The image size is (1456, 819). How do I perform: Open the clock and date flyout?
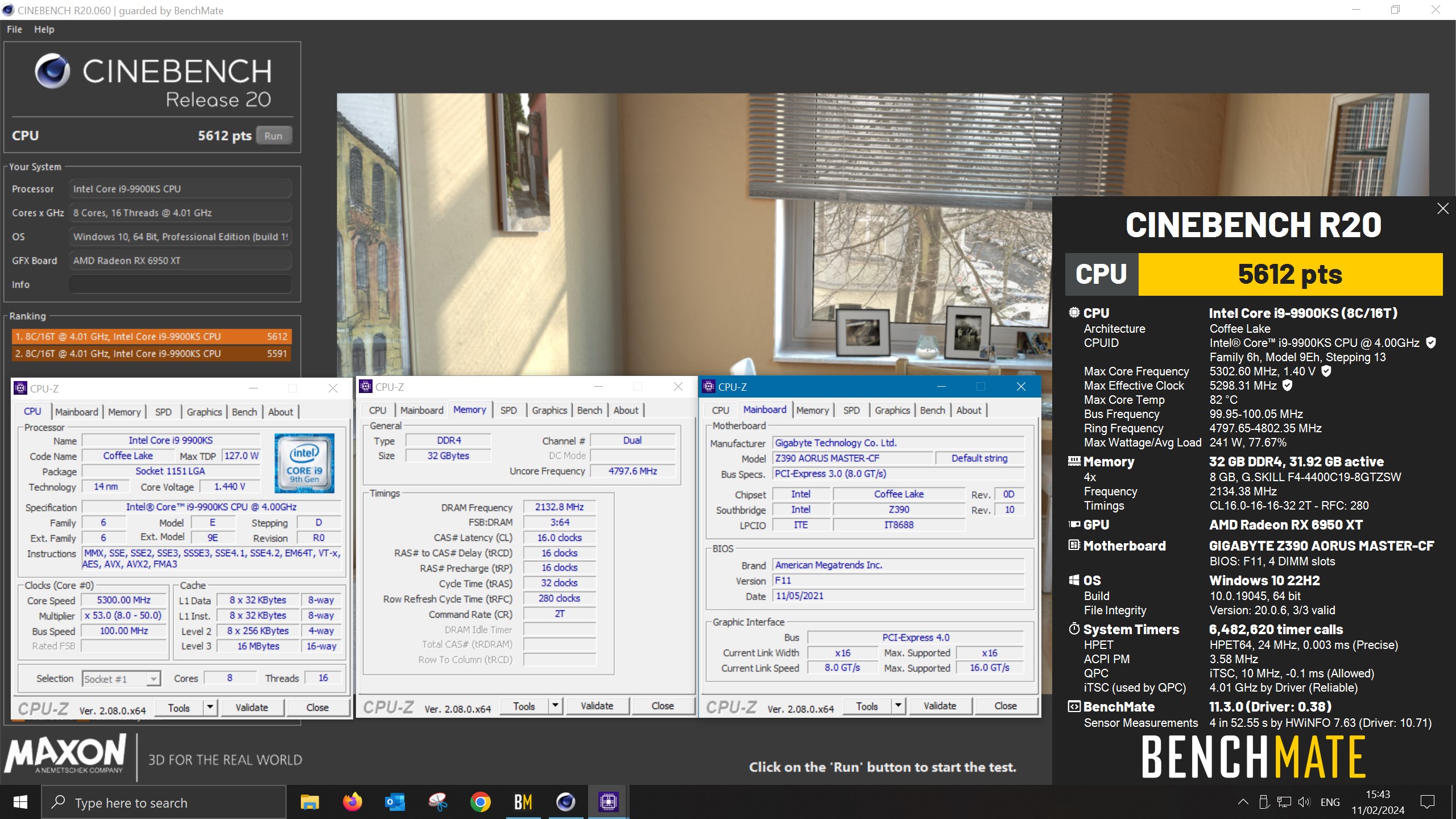(1378, 802)
